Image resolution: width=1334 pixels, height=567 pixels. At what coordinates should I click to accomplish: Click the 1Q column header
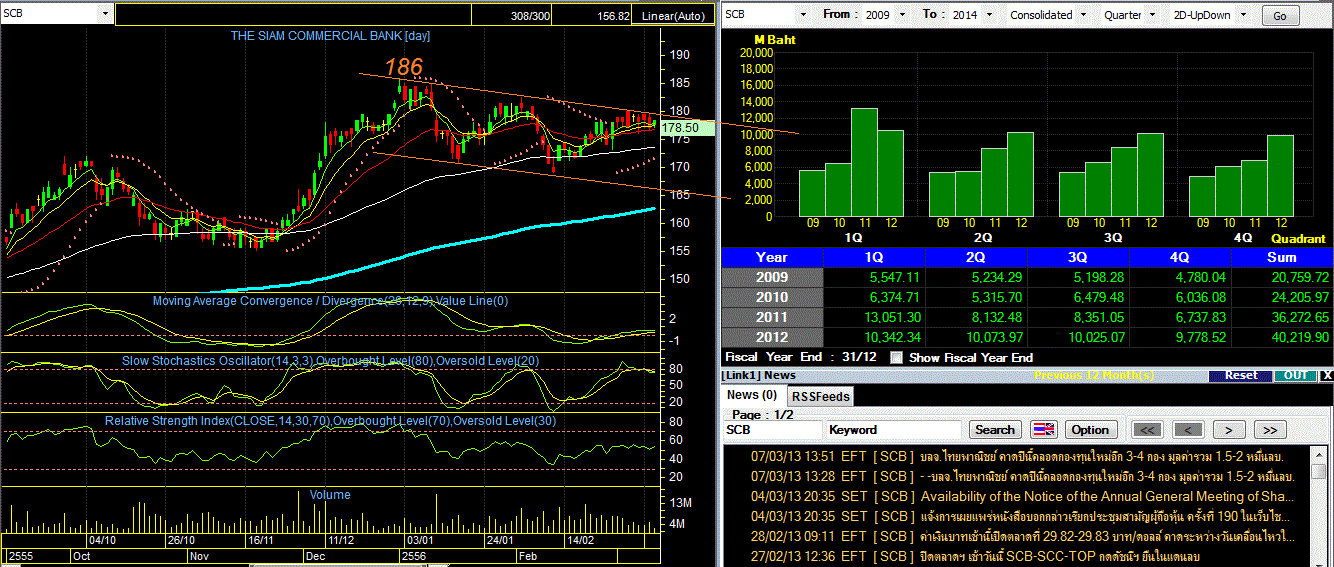click(x=874, y=257)
